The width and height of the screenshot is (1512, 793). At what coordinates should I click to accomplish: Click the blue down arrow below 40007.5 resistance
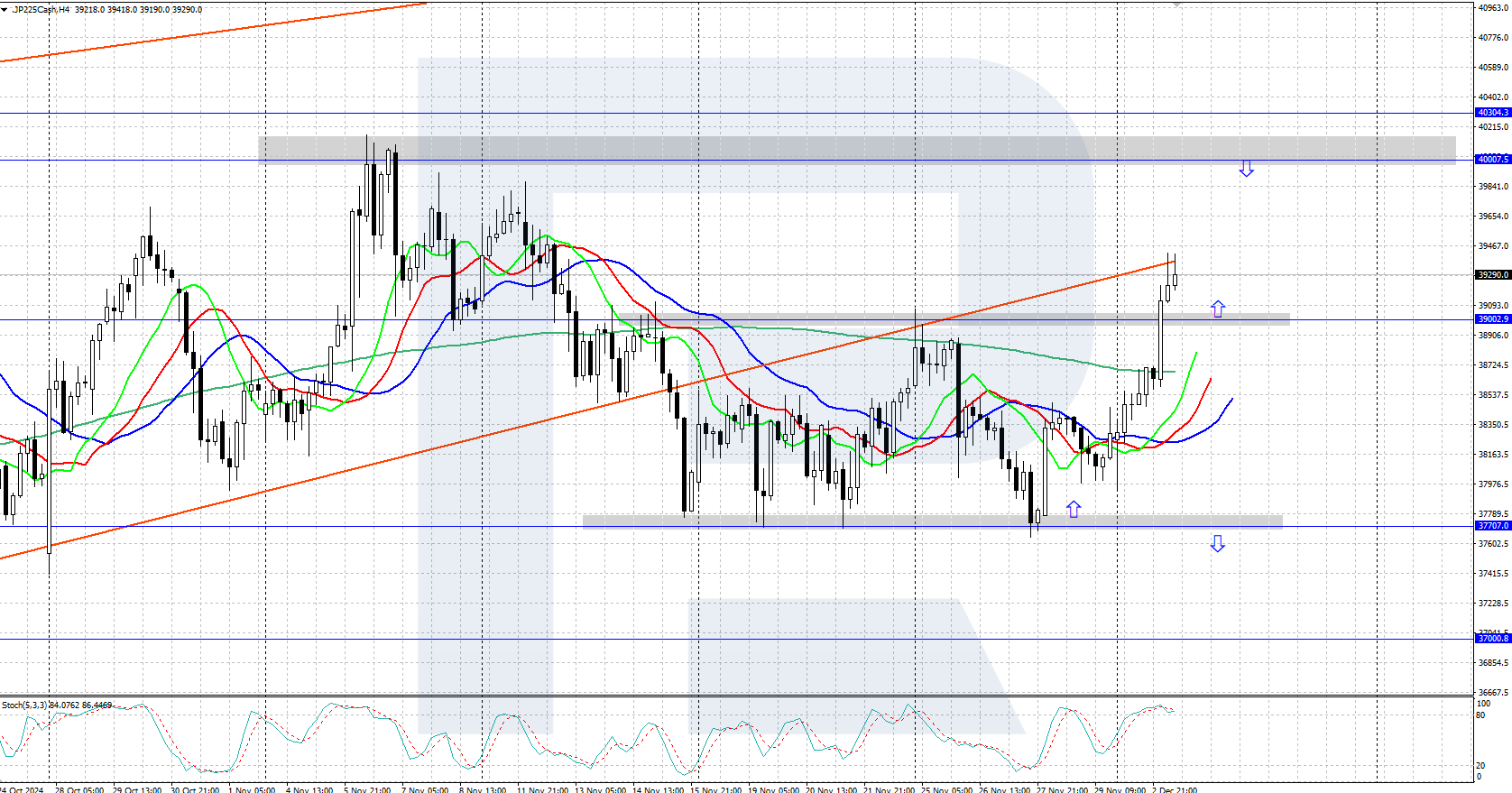(x=1246, y=169)
